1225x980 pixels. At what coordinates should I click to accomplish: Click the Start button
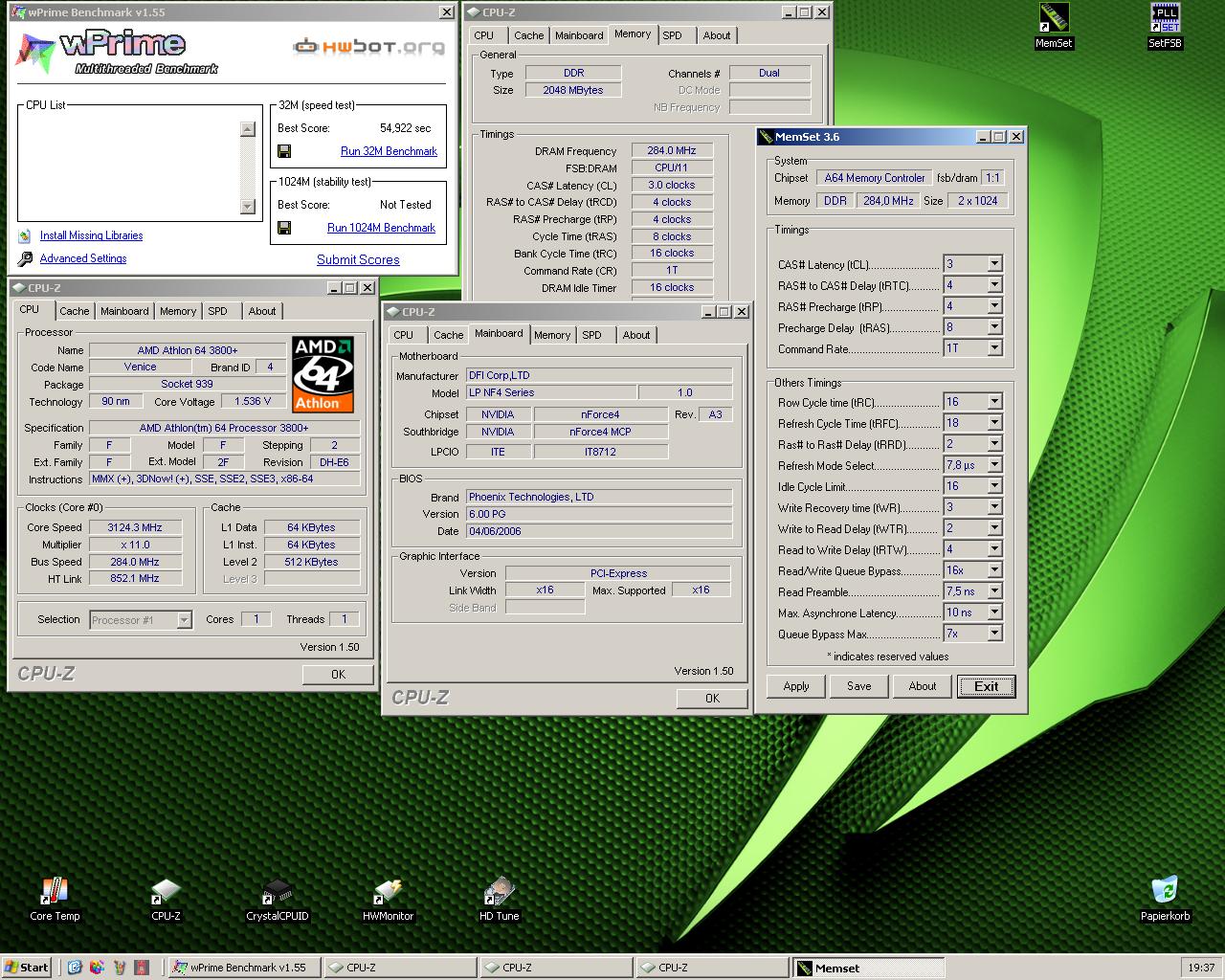[x=27, y=968]
